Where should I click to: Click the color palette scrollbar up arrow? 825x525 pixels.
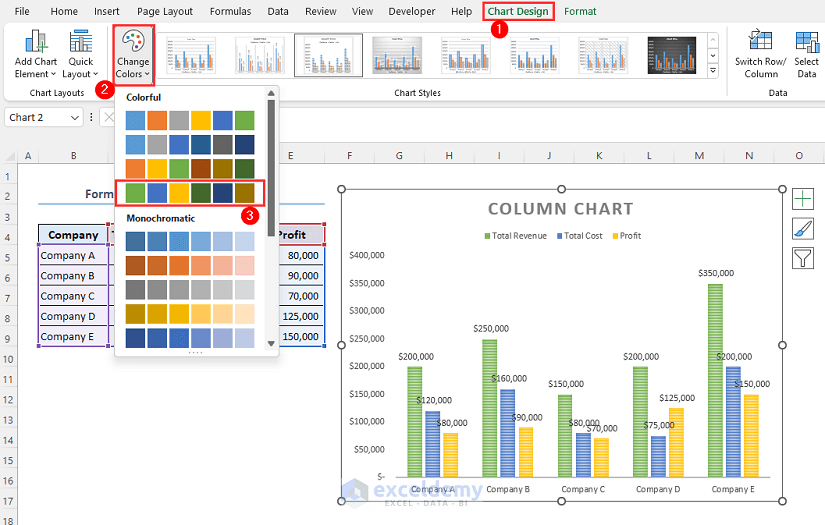[x=271, y=94]
